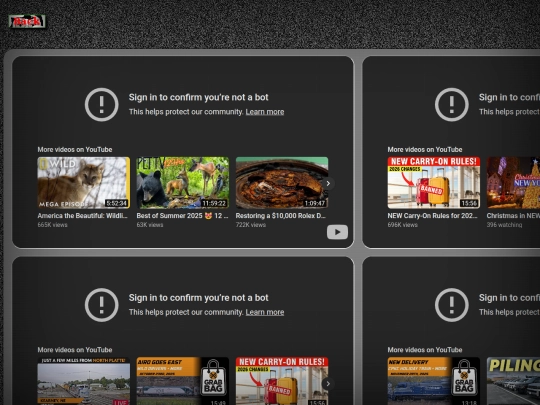Image resolution: width=540 pixels, height=405 pixels.
Task: Click exclamation warning icon in bottom-left panel
Action: [x=102, y=305]
